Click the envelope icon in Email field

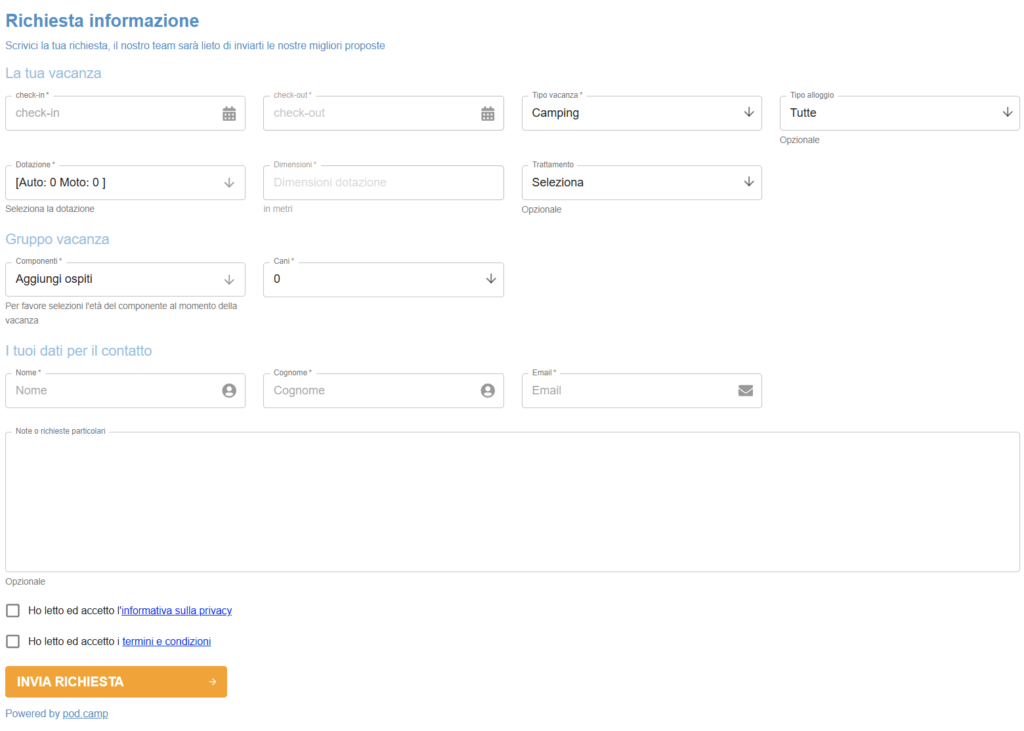coord(745,391)
